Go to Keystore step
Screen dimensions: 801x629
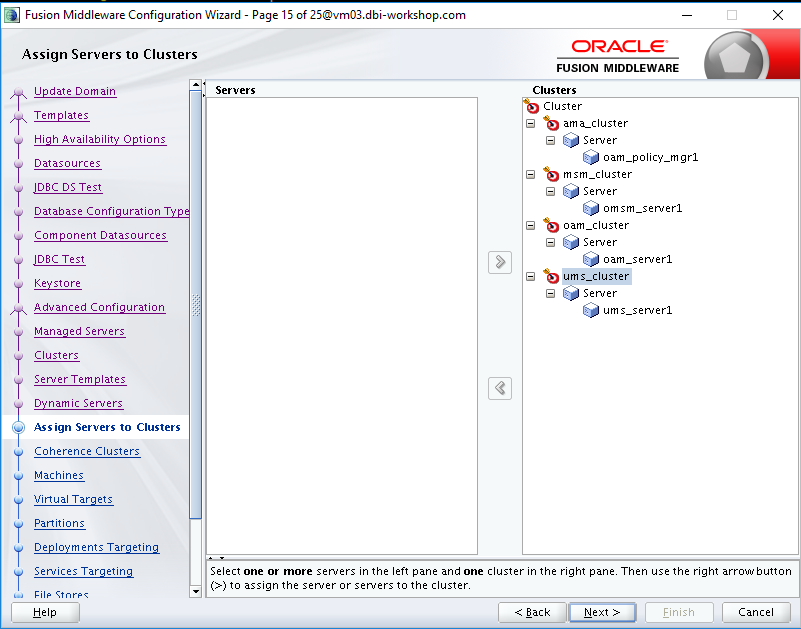57,284
